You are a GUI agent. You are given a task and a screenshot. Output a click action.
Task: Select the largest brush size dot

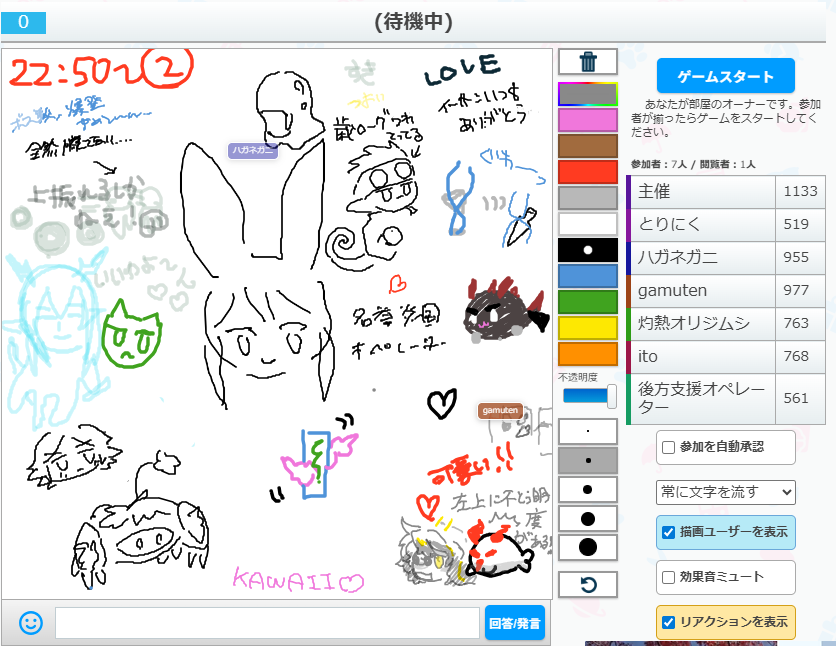pos(587,547)
